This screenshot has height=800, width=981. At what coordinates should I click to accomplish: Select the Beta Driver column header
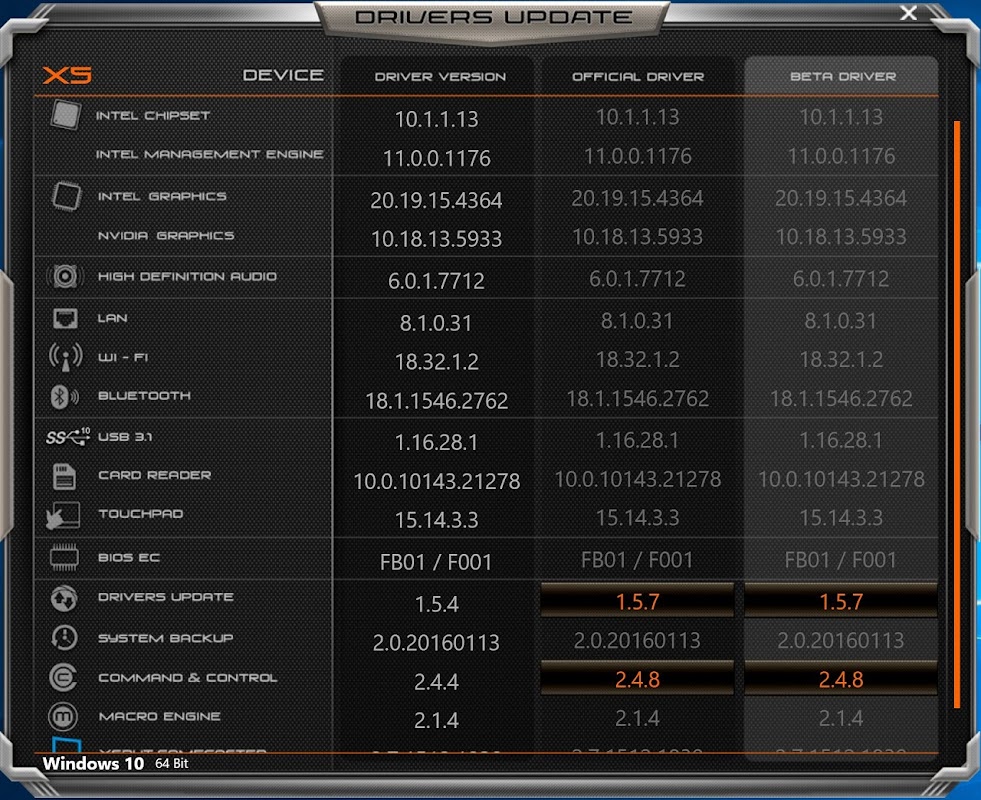(843, 76)
